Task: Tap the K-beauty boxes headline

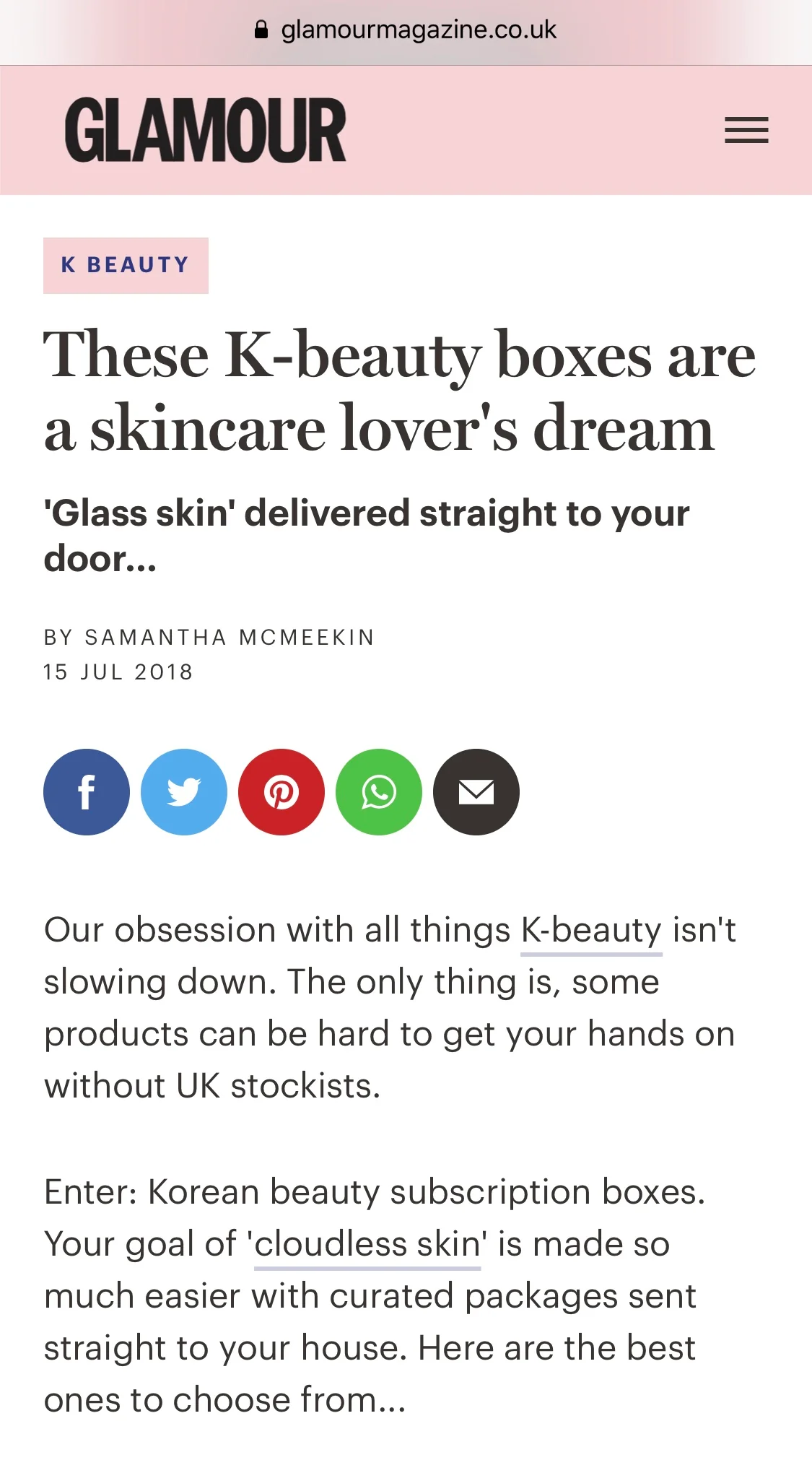Action: click(x=400, y=392)
